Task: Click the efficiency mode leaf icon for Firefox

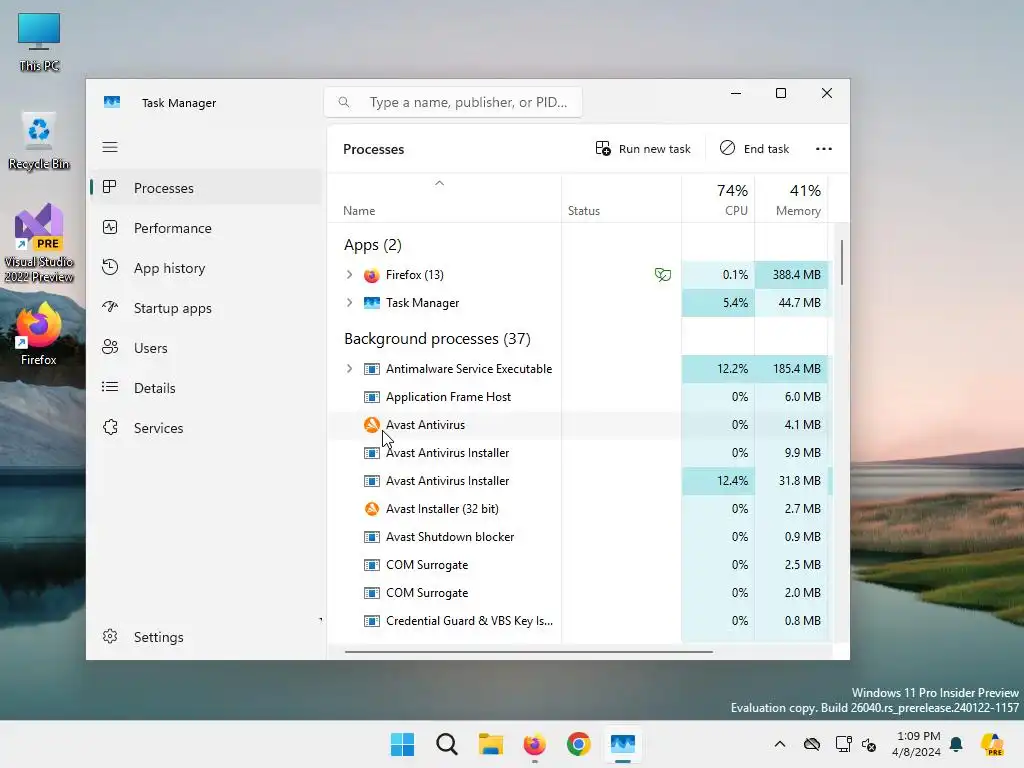Action: 663,275
